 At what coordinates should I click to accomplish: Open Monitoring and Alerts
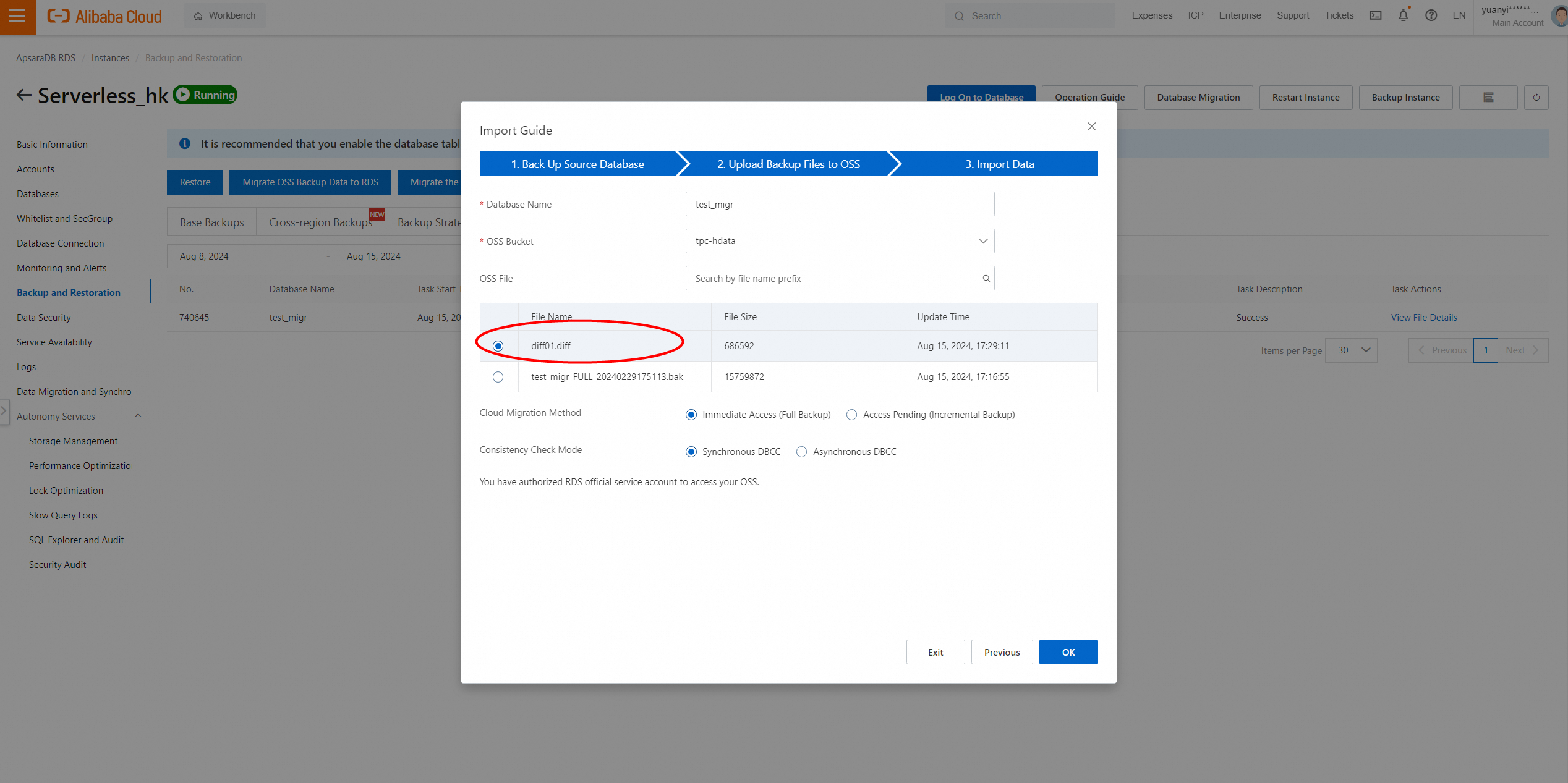point(61,268)
